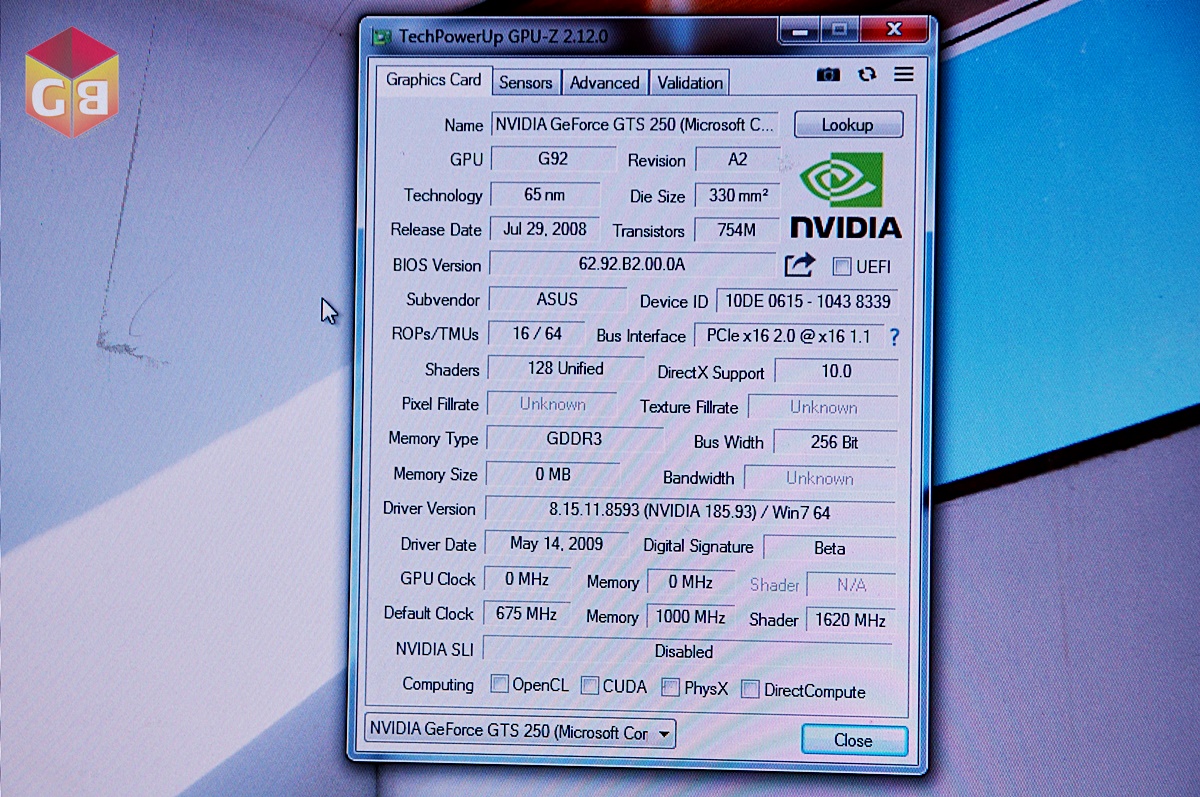Screen dimensions: 1200x797
Task: Click the Subvendor field showing ASUS
Action: click(x=556, y=299)
